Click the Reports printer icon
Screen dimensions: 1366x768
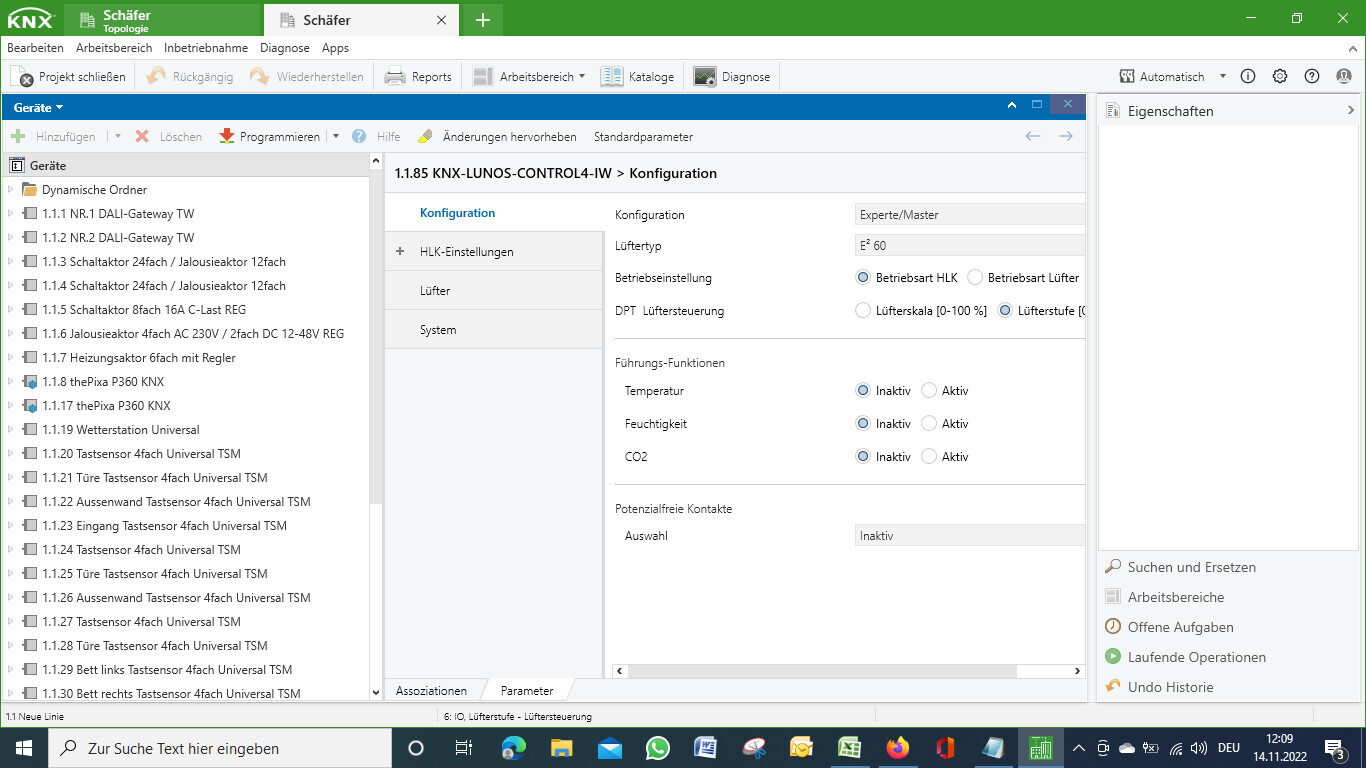(x=395, y=76)
